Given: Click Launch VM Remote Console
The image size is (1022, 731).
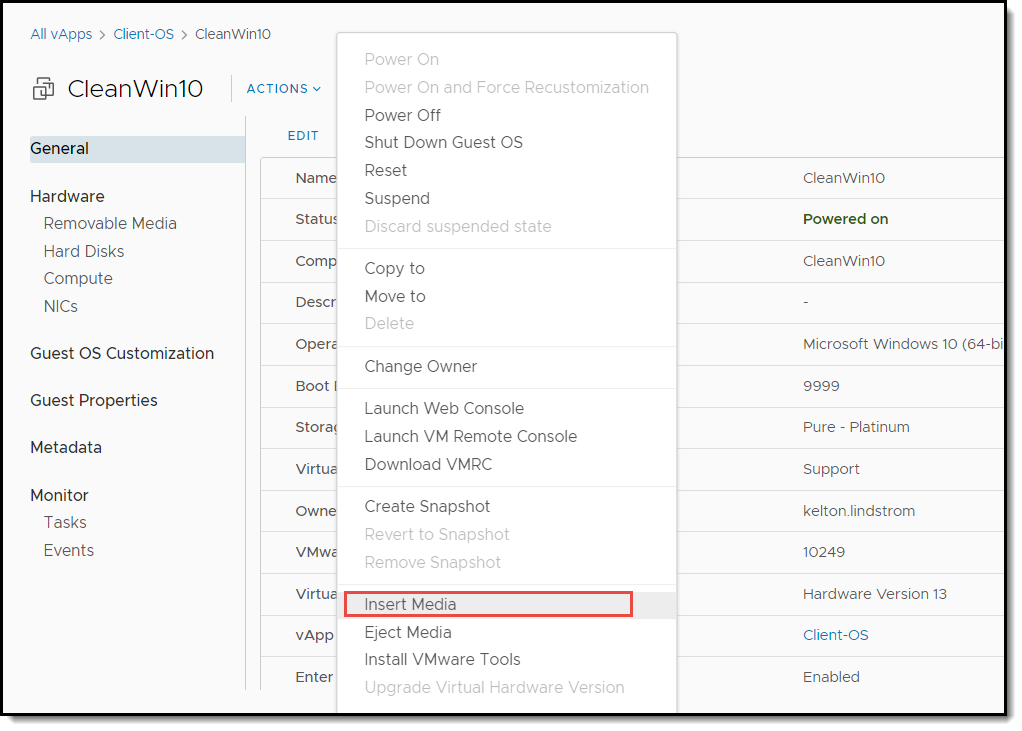Looking at the screenshot, I should click(x=470, y=436).
